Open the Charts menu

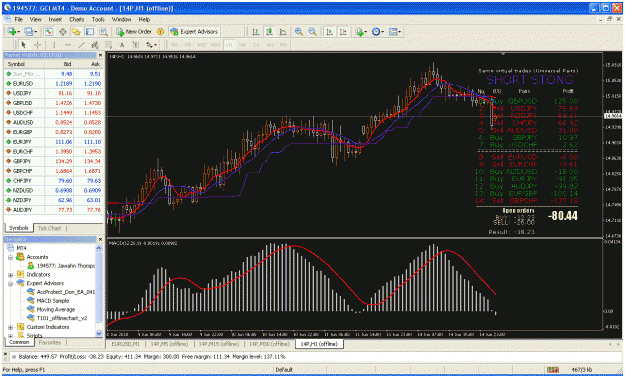click(77, 19)
